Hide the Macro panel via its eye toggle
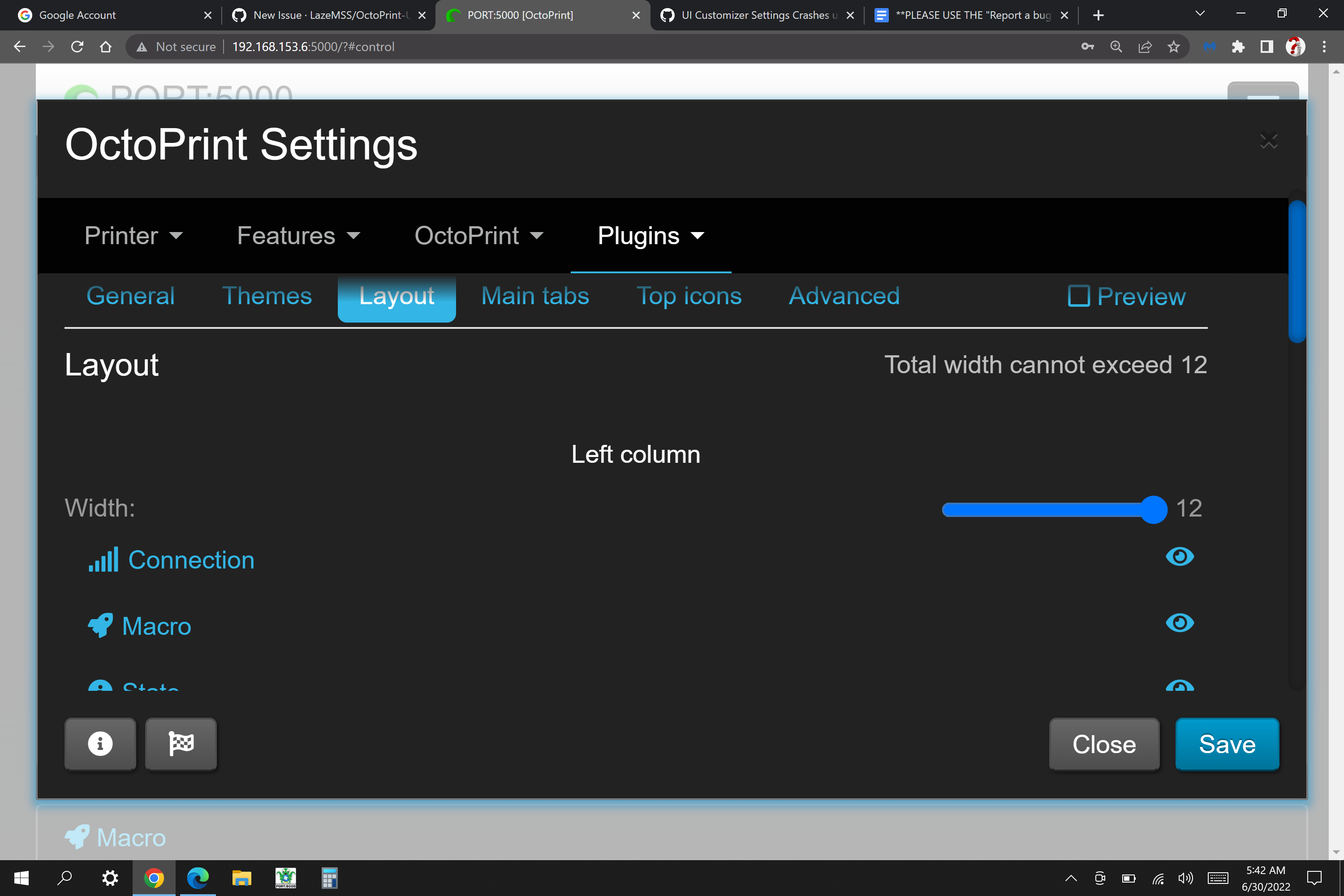The height and width of the screenshot is (896, 1344). coord(1180,624)
